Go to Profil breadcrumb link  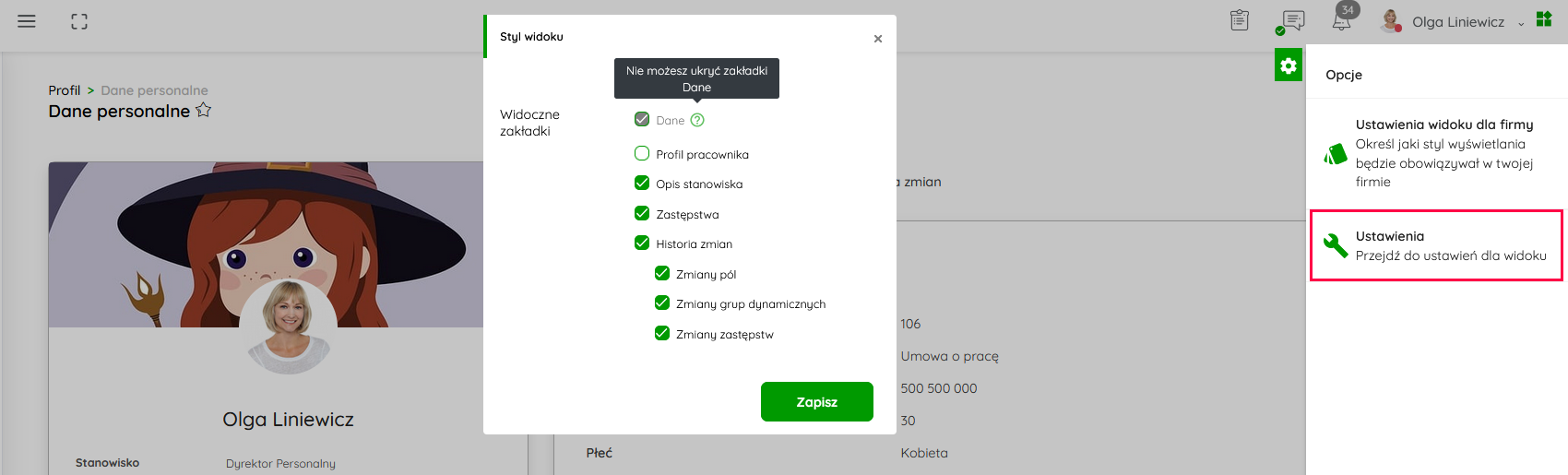point(65,90)
